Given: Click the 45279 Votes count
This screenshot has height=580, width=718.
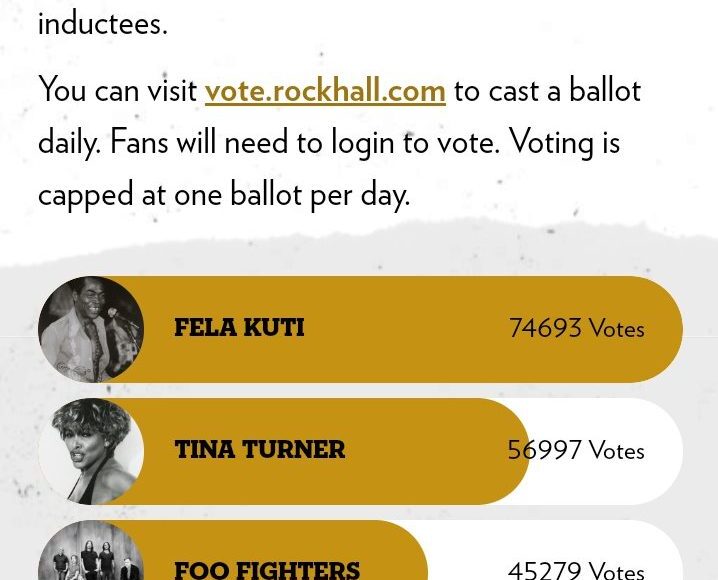Looking at the screenshot, I should [576, 570].
